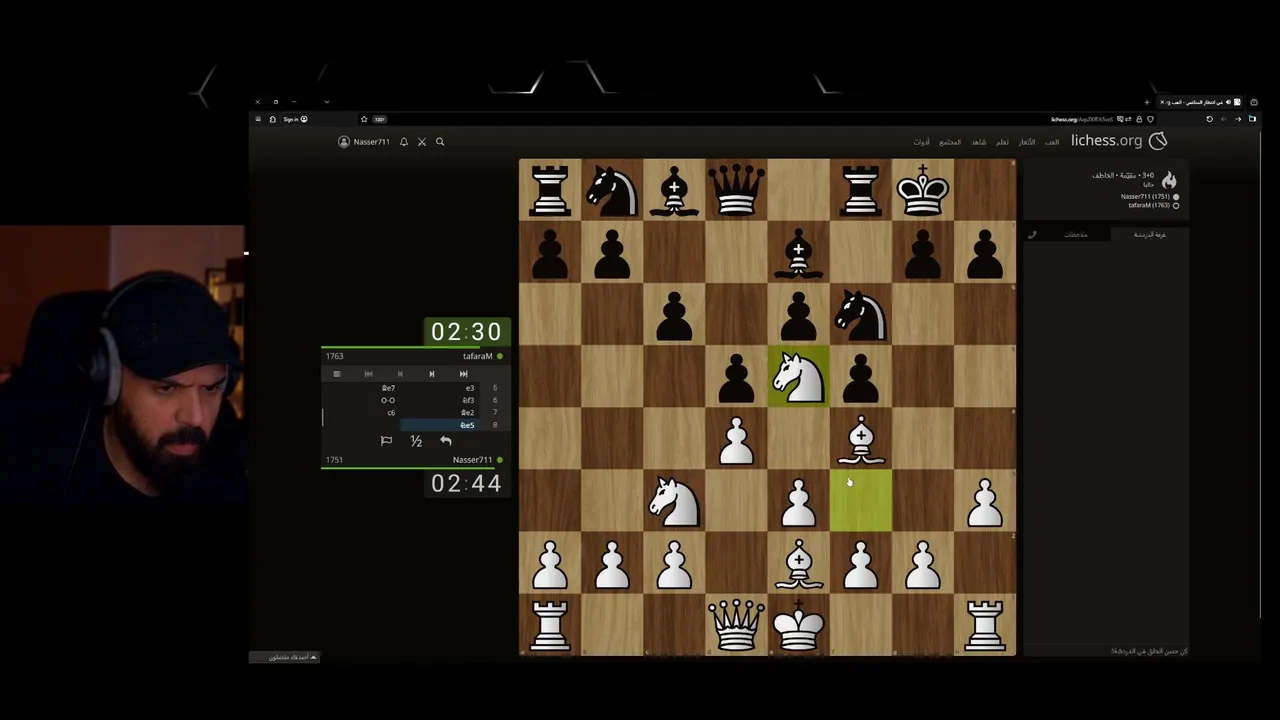Open the browser home icon
This screenshot has width=1280, height=720.
click(x=273, y=119)
